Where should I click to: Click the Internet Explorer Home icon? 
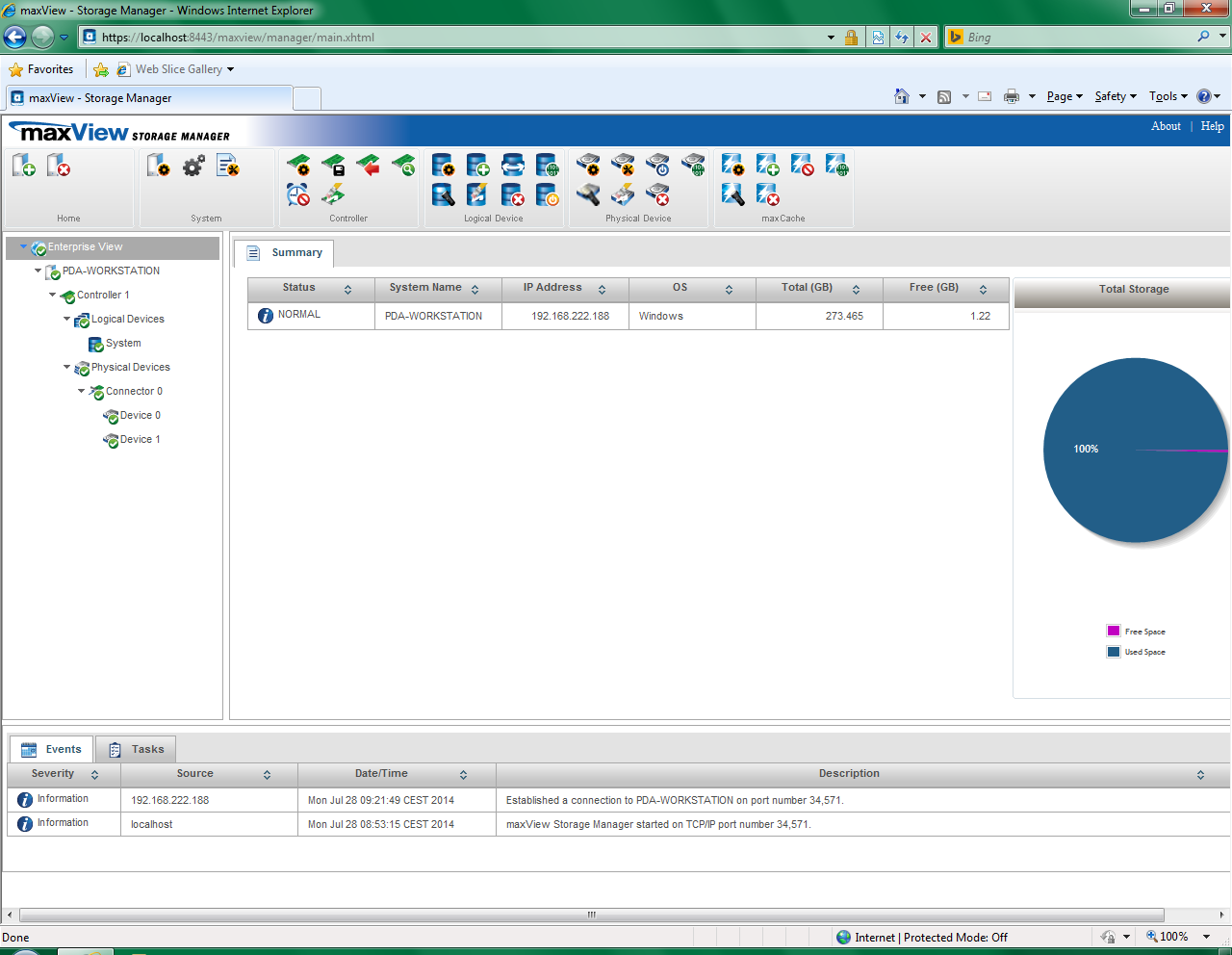click(902, 96)
